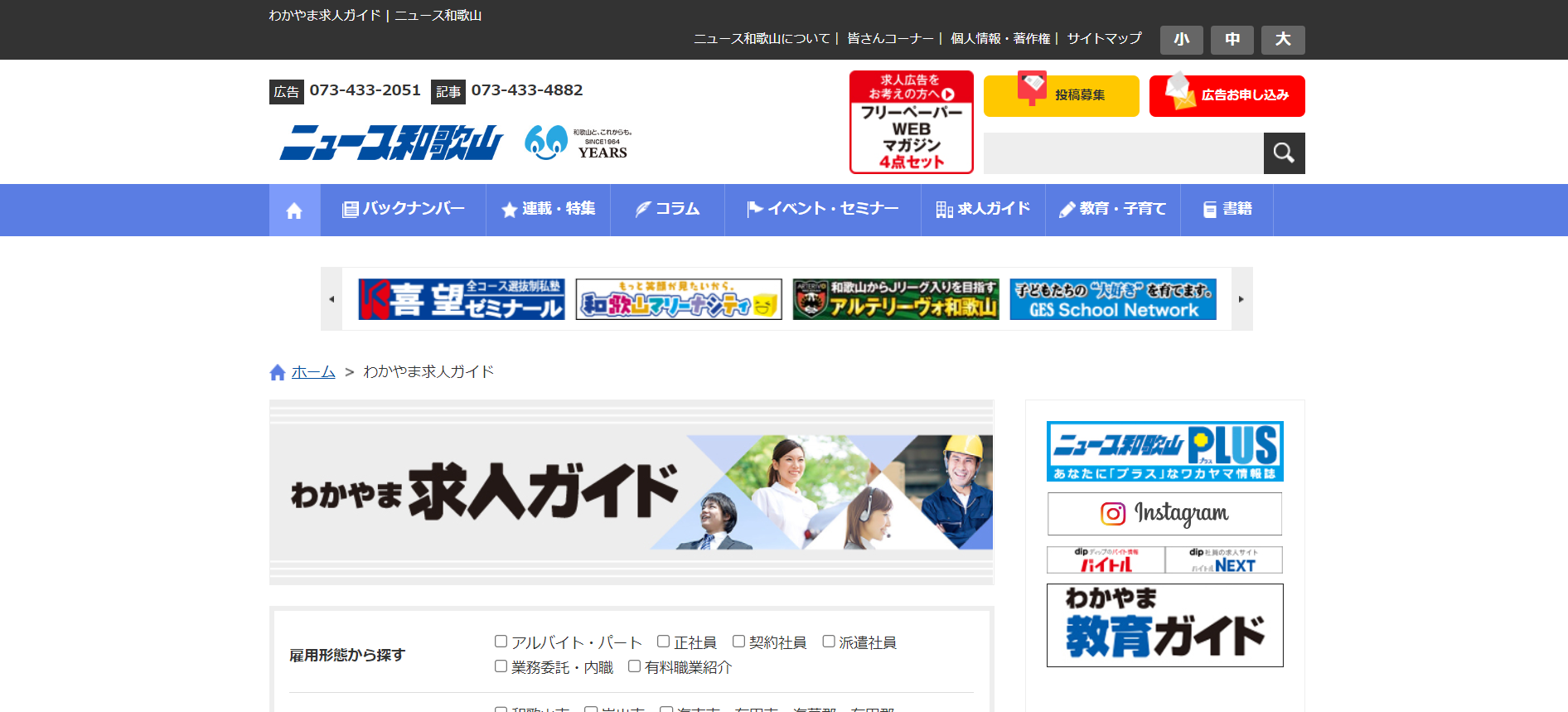Click inside the site search field
The width and height of the screenshot is (1568, 712).
pyautogui.click(x=1123, y=153)
